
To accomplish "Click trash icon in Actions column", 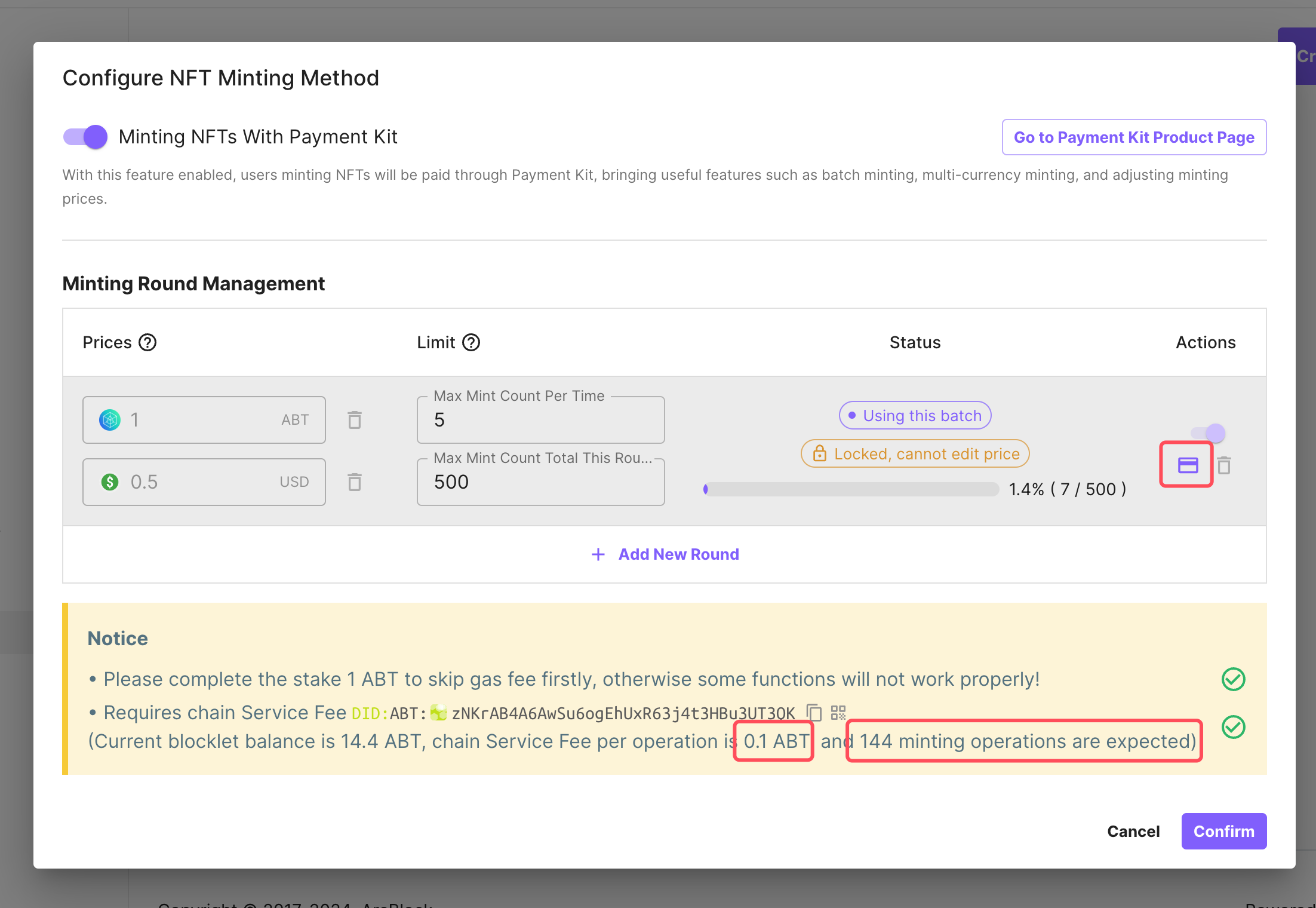I will (x=1224, y=465).
